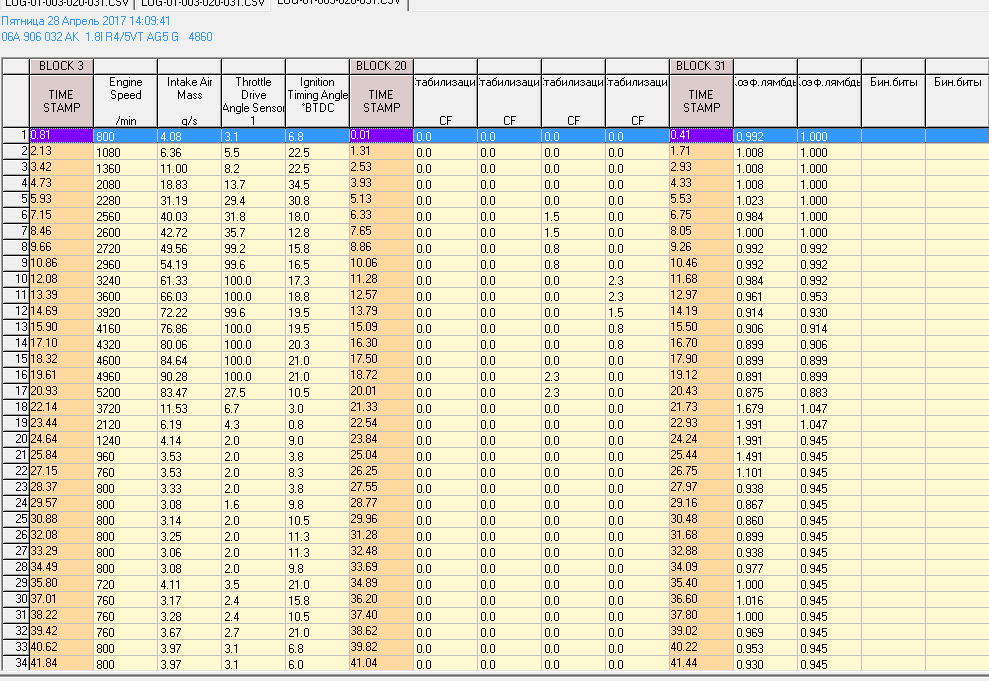The image size is (989, 681).
Task: Select row number 34 header
Action: click(15, 663)
